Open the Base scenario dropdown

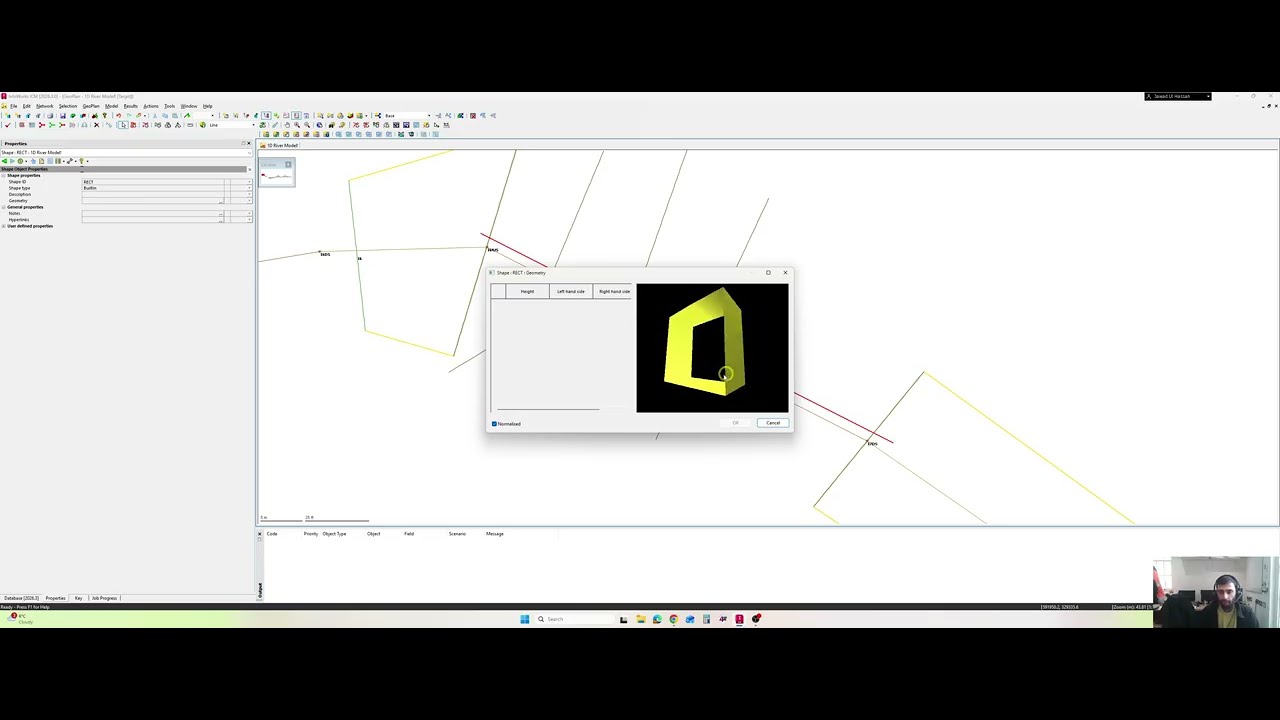tap(428, 115)
